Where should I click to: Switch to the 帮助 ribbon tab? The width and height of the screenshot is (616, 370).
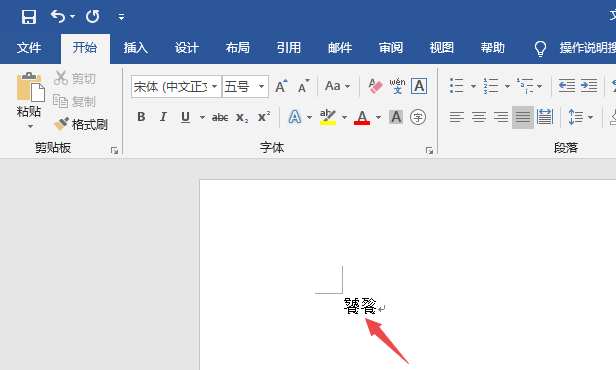pyautogui.click(x=493, y=48)
